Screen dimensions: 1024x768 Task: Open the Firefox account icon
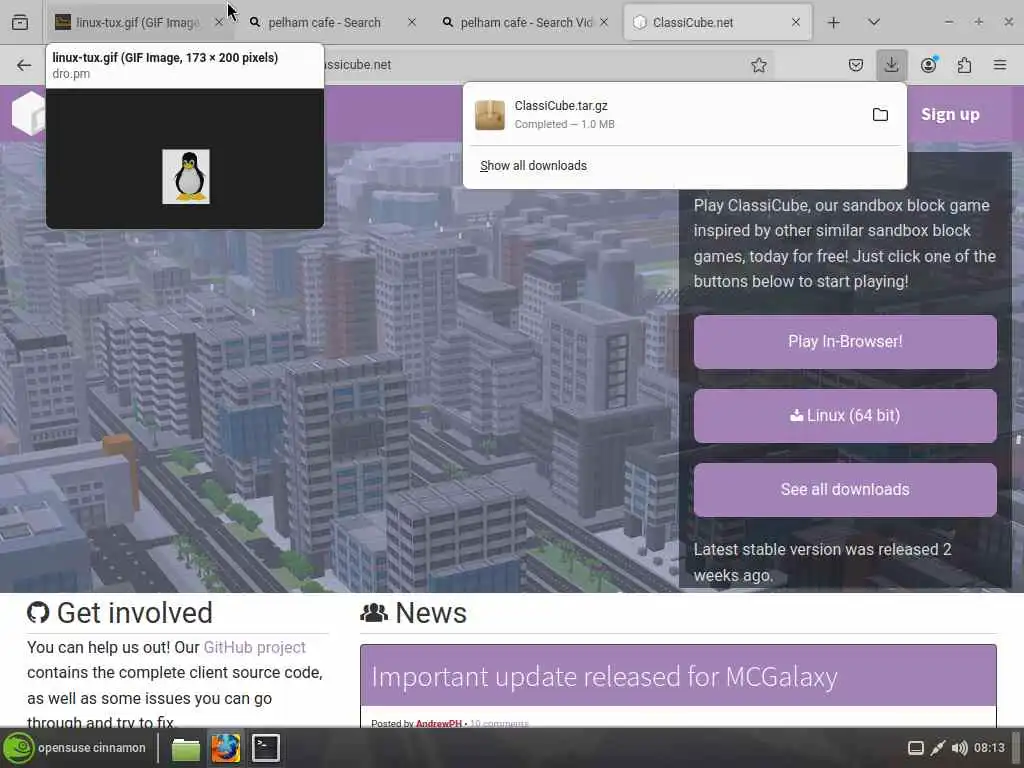pyautogui.click(x=928, y=65)
